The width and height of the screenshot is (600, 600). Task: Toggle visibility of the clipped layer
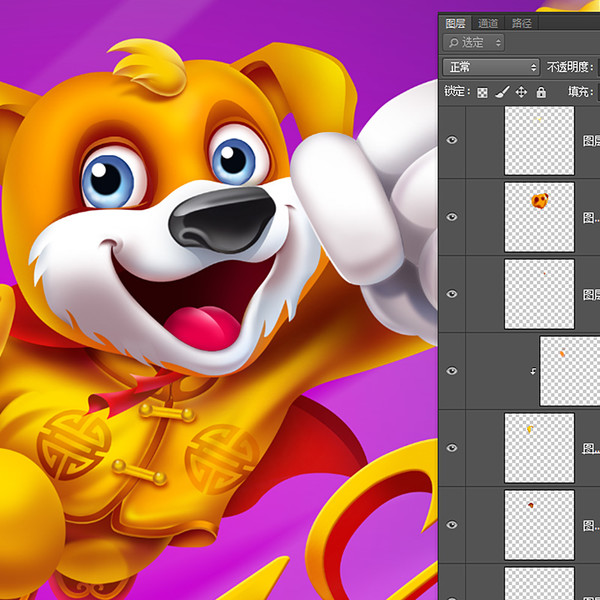[452, 371]
